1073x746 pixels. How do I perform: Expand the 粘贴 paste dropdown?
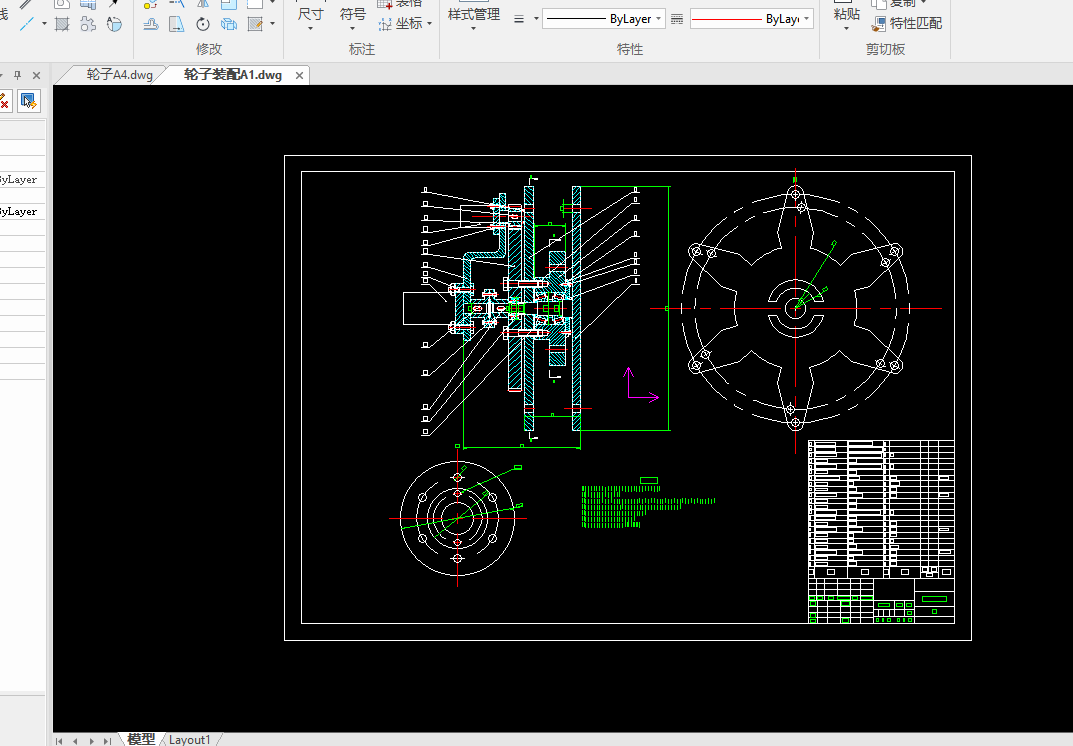tap(846, 27)
